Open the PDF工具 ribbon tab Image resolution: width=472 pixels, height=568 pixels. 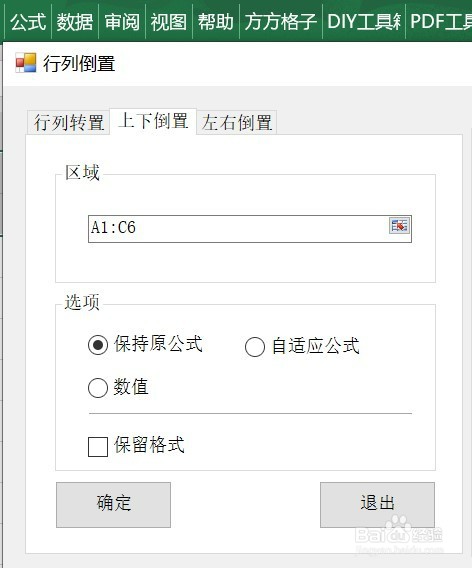(x=439, y=22)
